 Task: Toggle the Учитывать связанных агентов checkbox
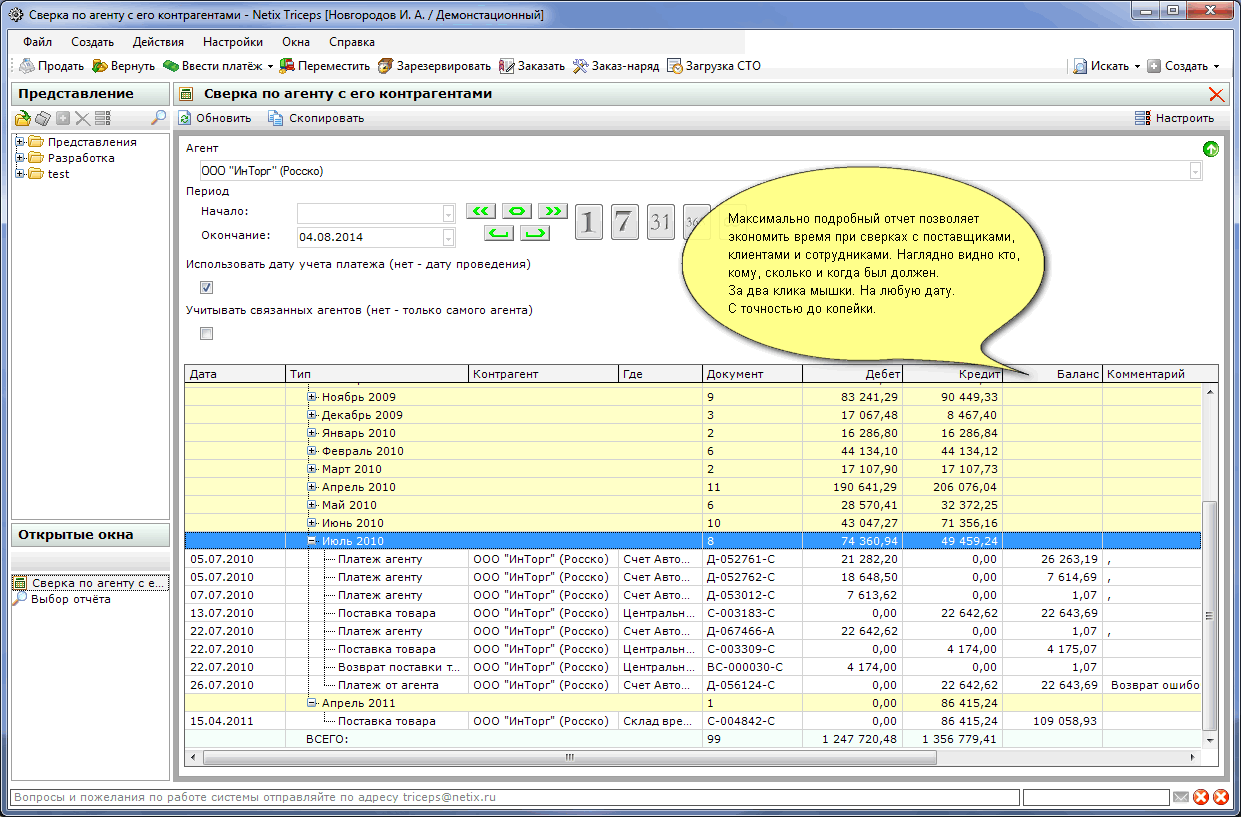coord(207,334)
